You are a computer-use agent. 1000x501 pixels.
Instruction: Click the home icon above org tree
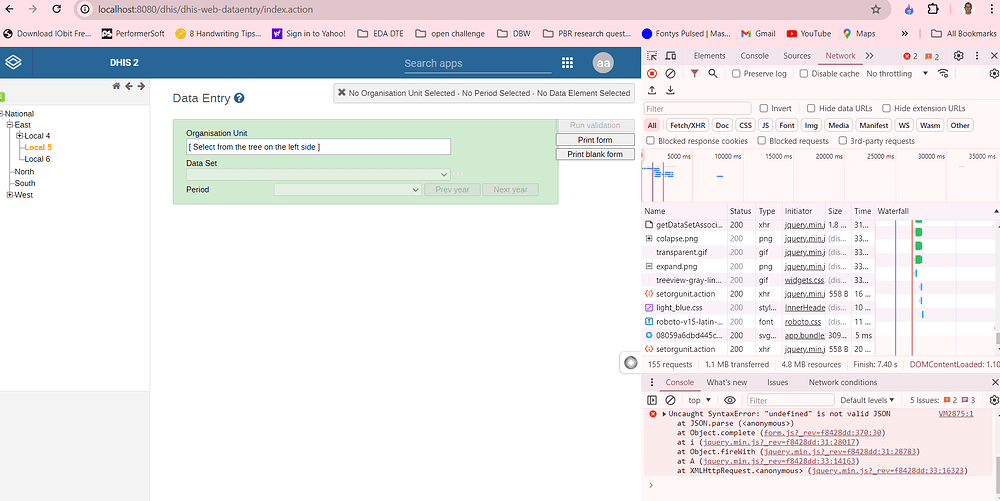pyautogui.click(x=116, y=86)
